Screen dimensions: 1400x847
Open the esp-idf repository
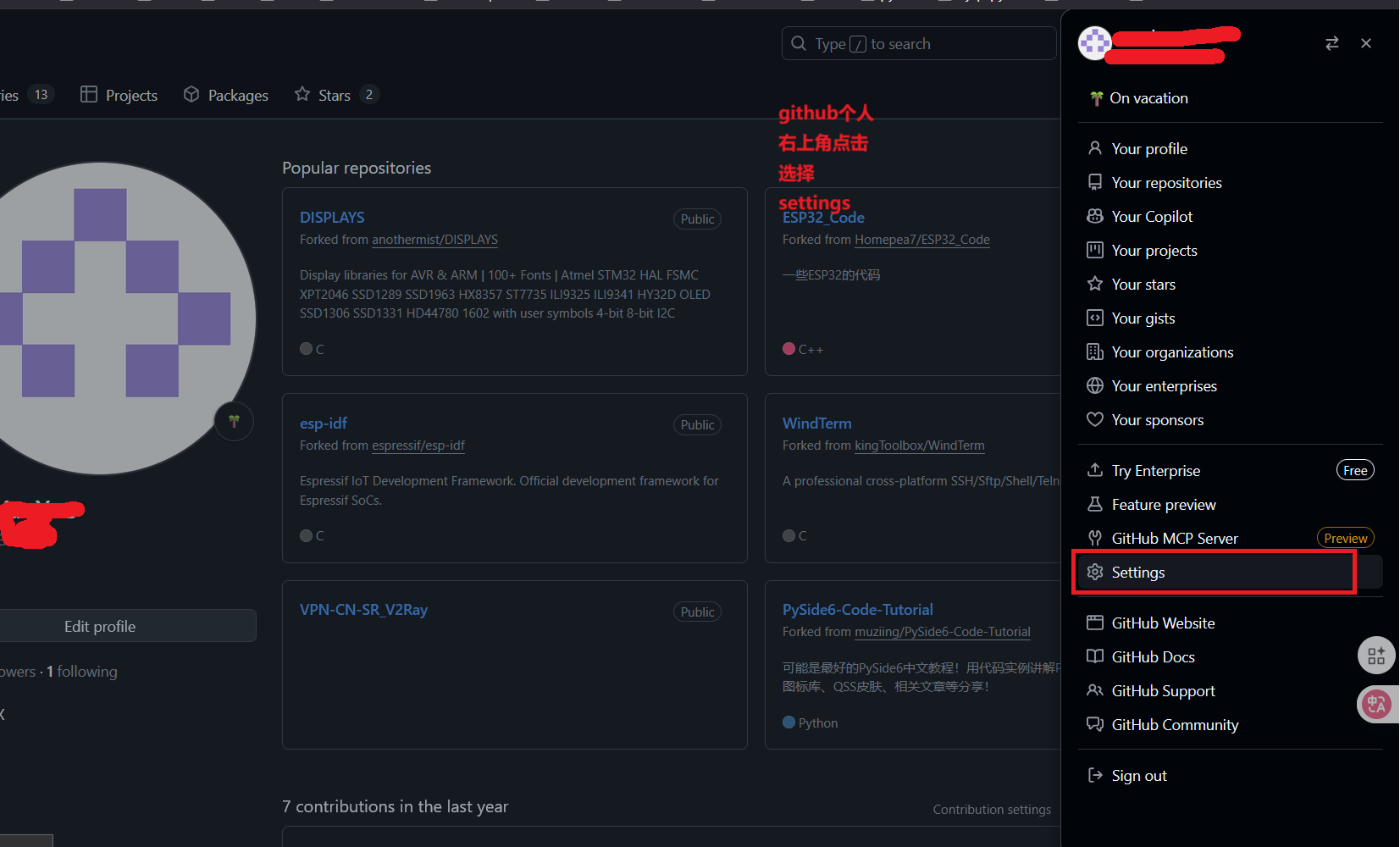(x=324, y=423)
